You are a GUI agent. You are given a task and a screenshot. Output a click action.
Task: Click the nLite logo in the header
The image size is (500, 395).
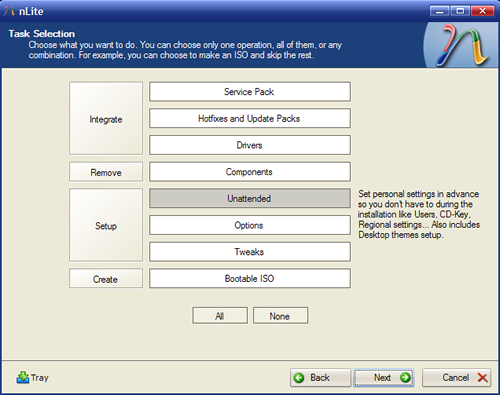tap(462, 45)
